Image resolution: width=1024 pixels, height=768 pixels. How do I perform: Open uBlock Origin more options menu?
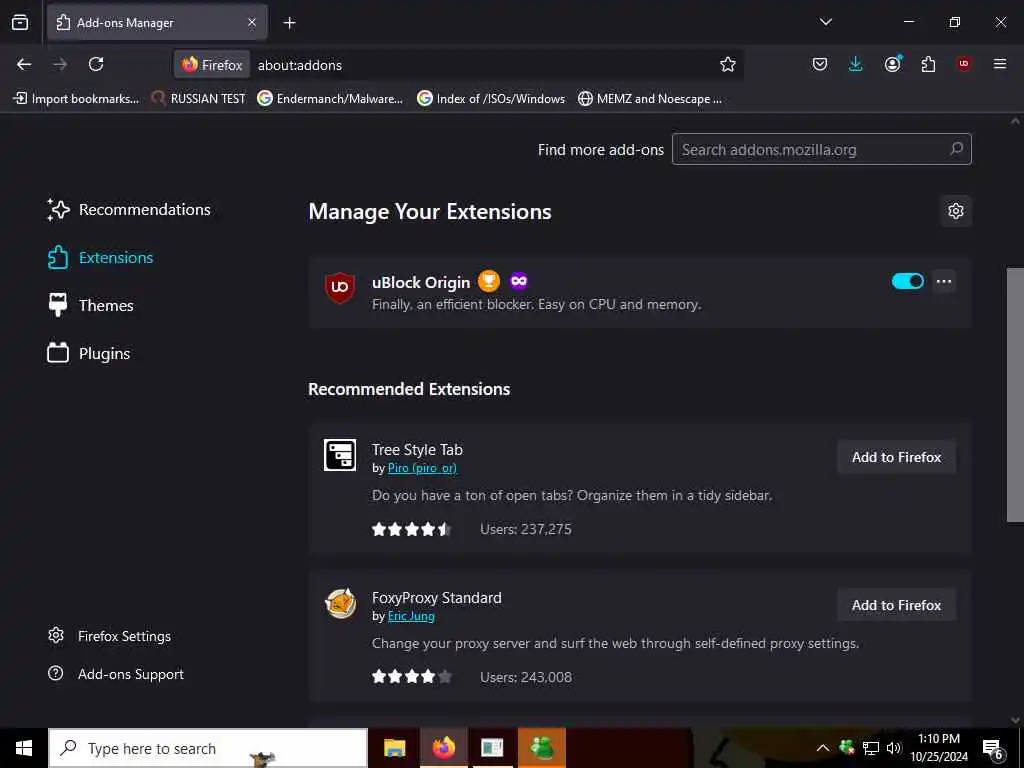944,281
